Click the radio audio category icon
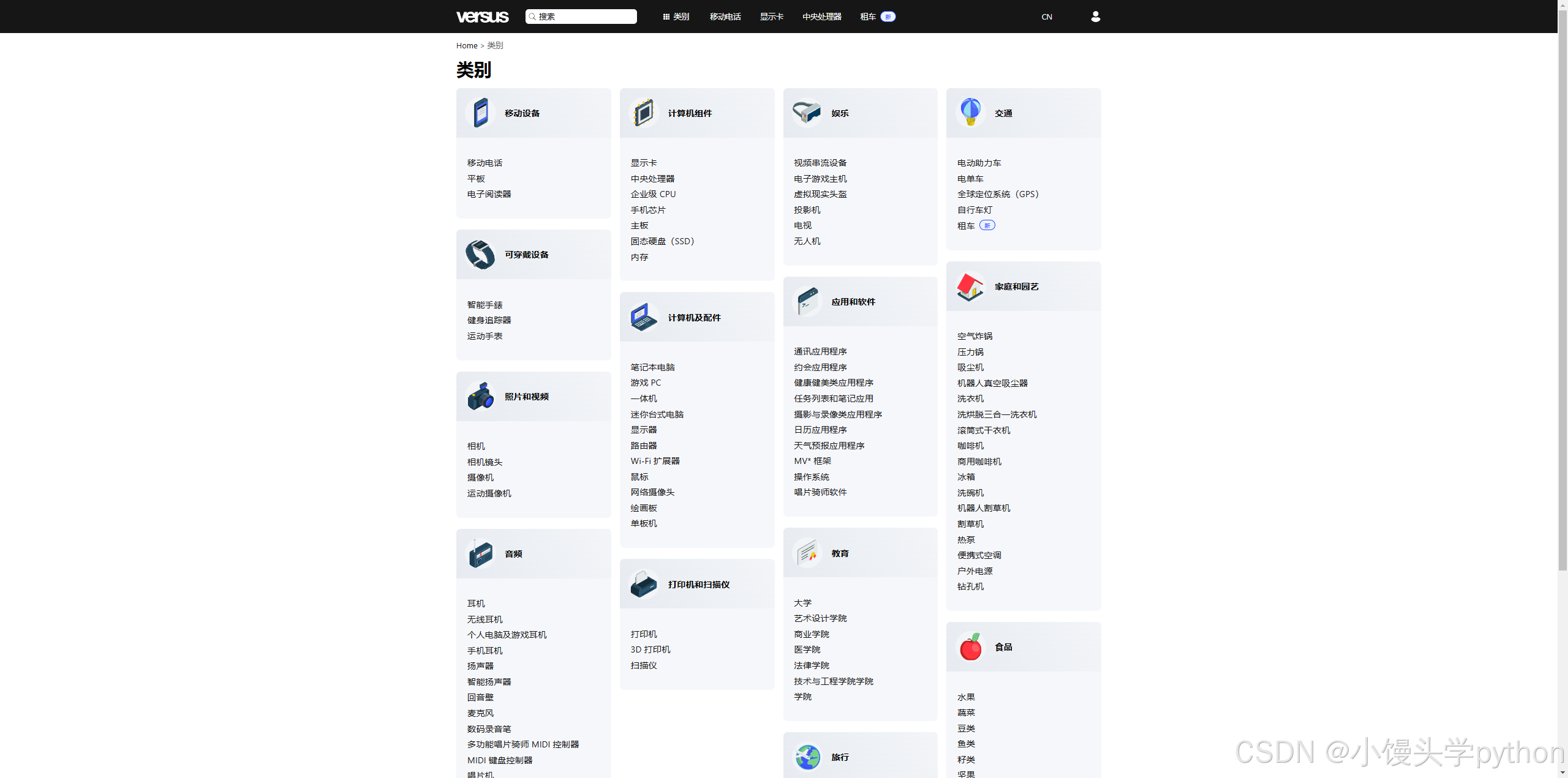Viewport: 1568px width, 778px height. click(x=481, y=554)
